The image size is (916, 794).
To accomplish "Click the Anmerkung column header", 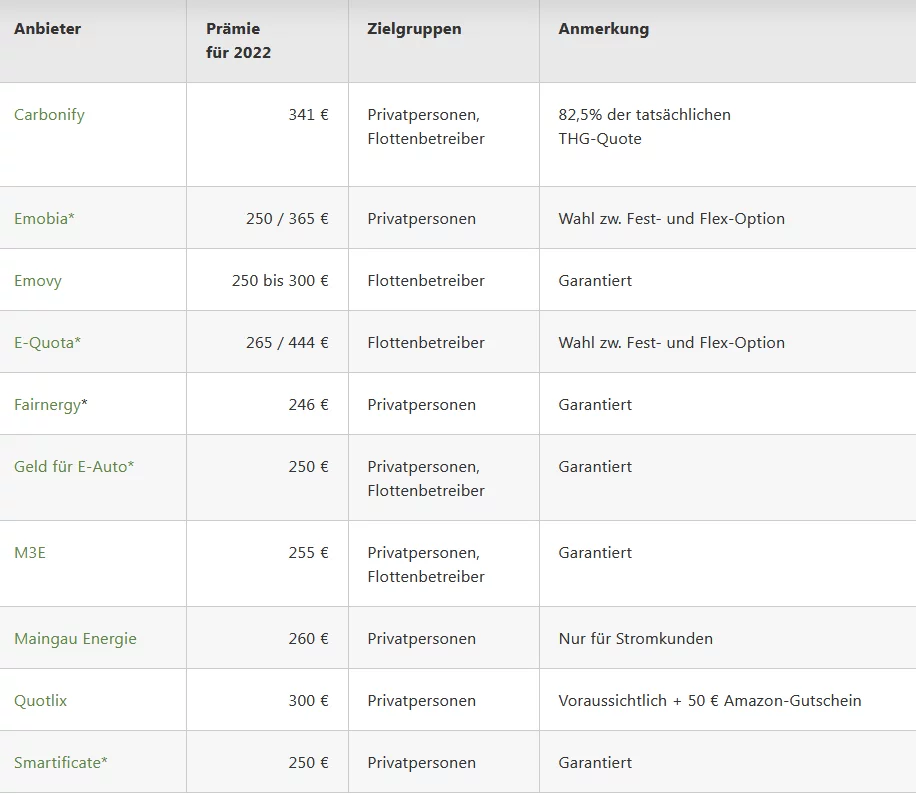I will click(603, 29).
